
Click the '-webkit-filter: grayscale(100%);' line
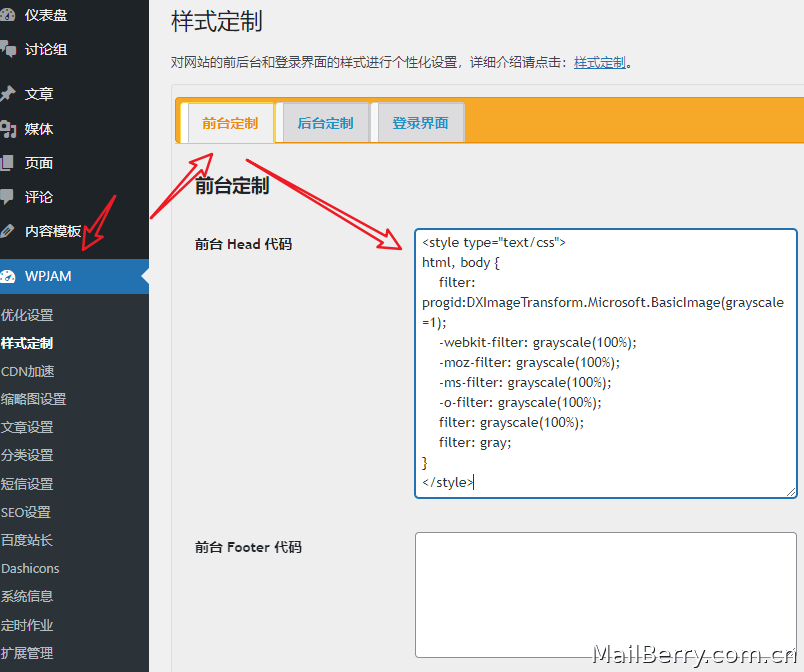point(537,342)
